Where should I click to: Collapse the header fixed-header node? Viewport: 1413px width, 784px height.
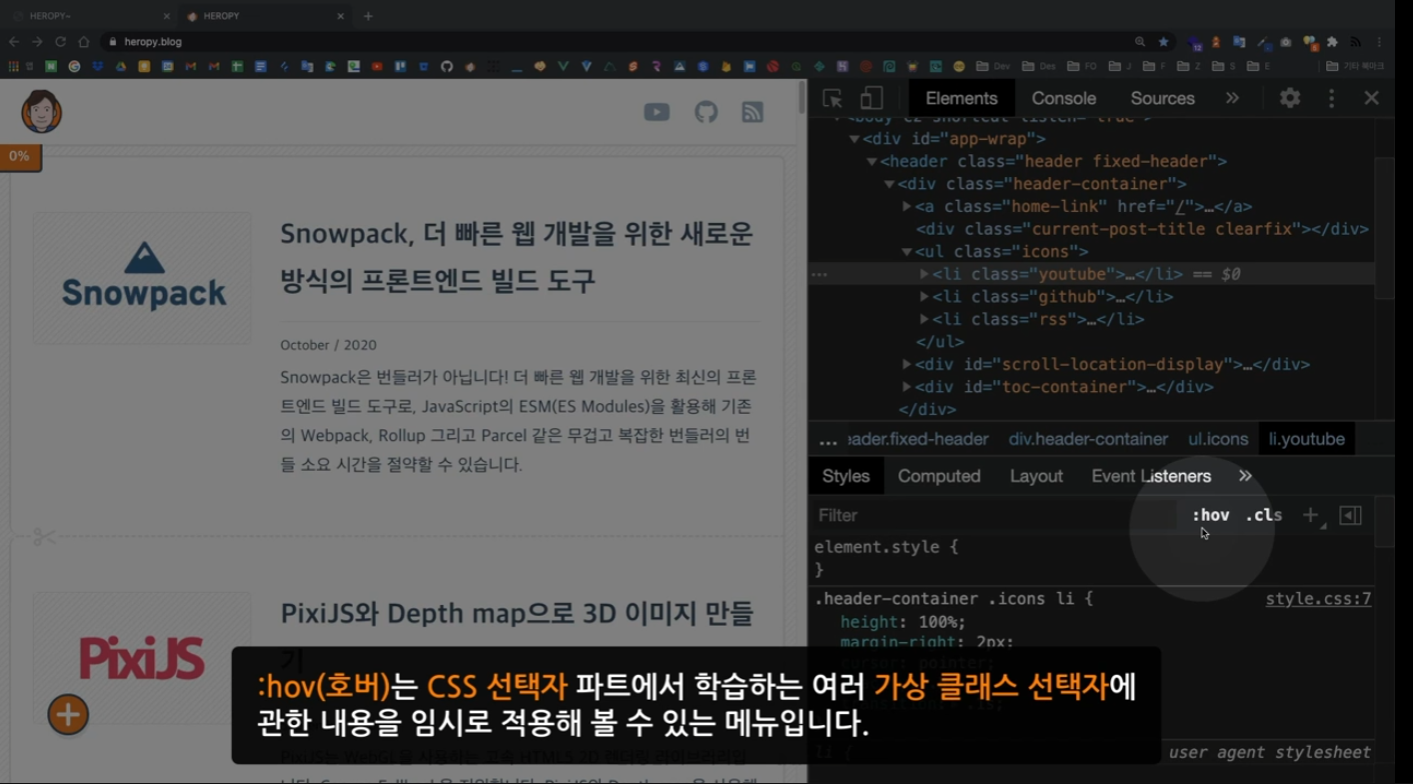pos(872,161)
